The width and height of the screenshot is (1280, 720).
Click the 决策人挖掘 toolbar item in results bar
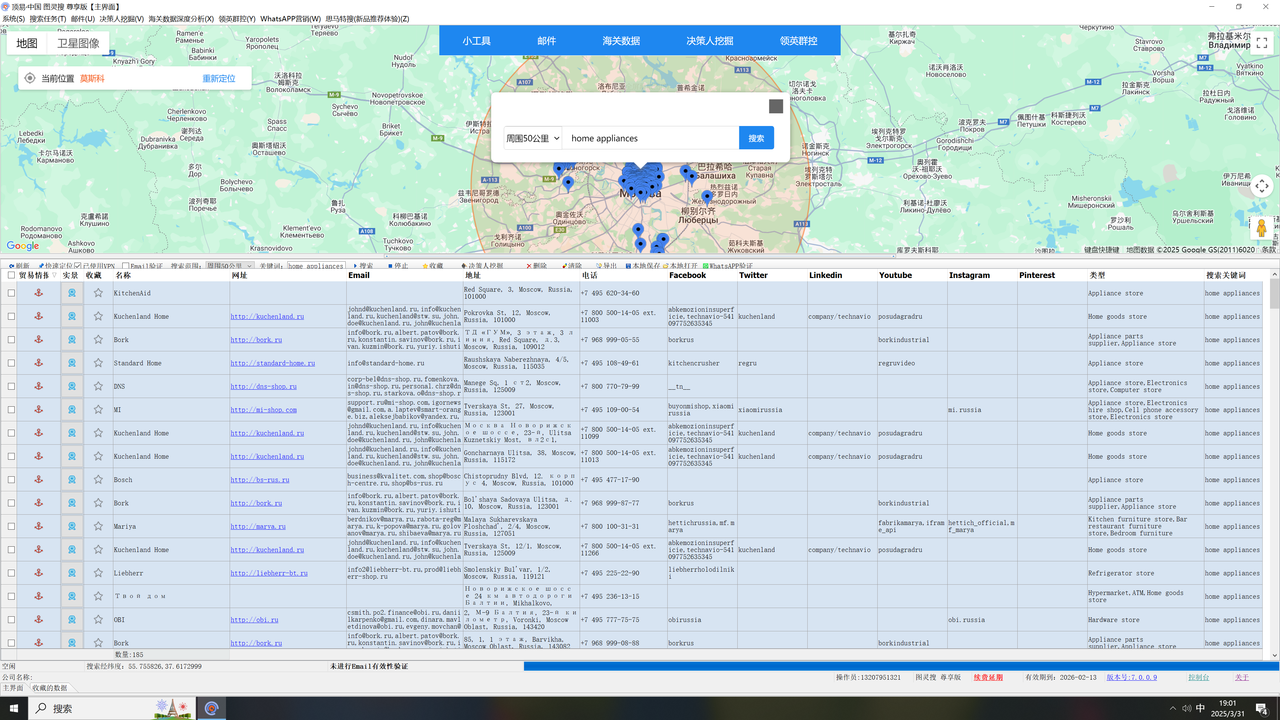pos(484,266)
